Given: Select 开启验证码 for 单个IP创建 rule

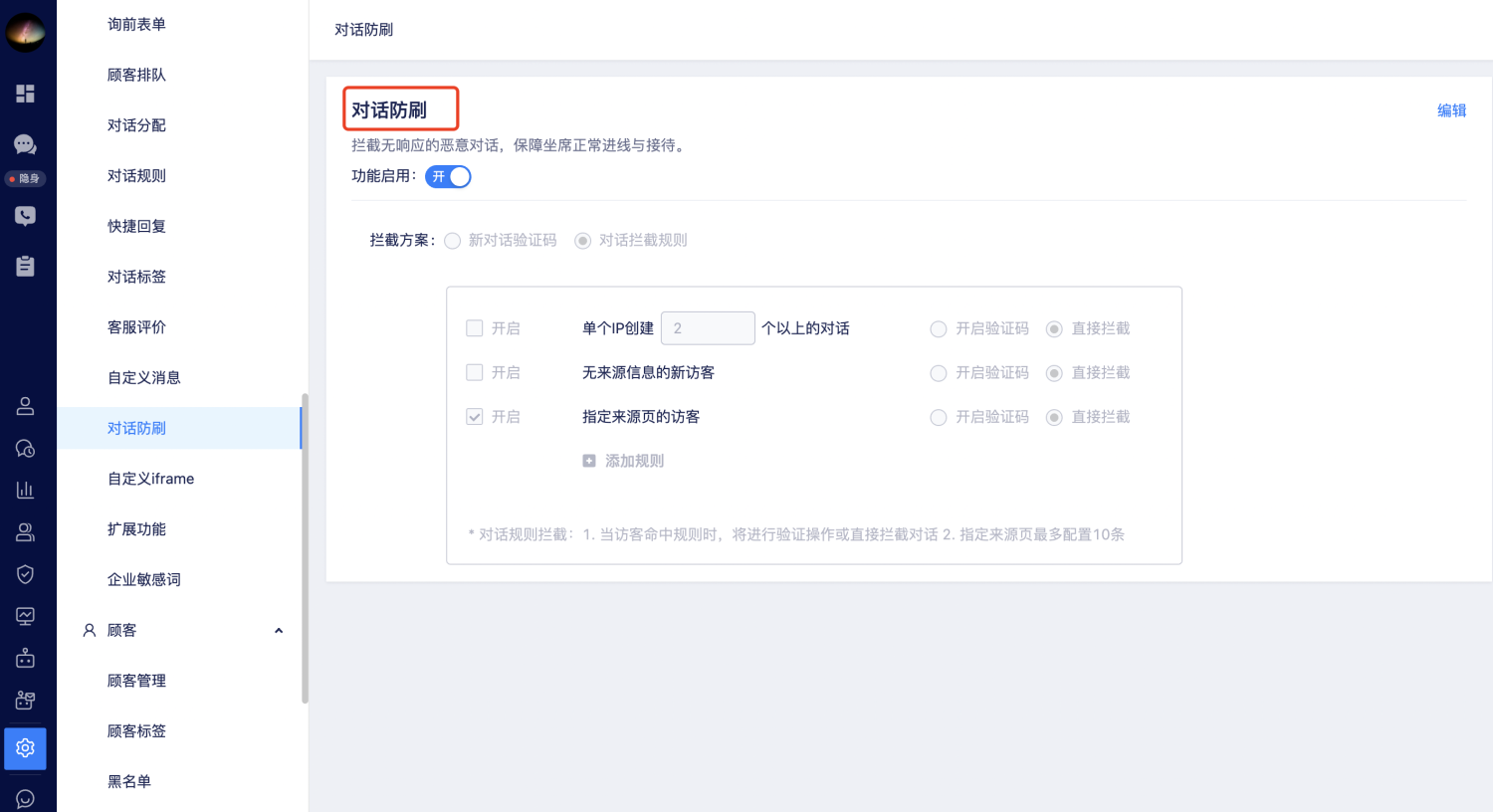Looking at the screenshot, I should pos(939,329).
